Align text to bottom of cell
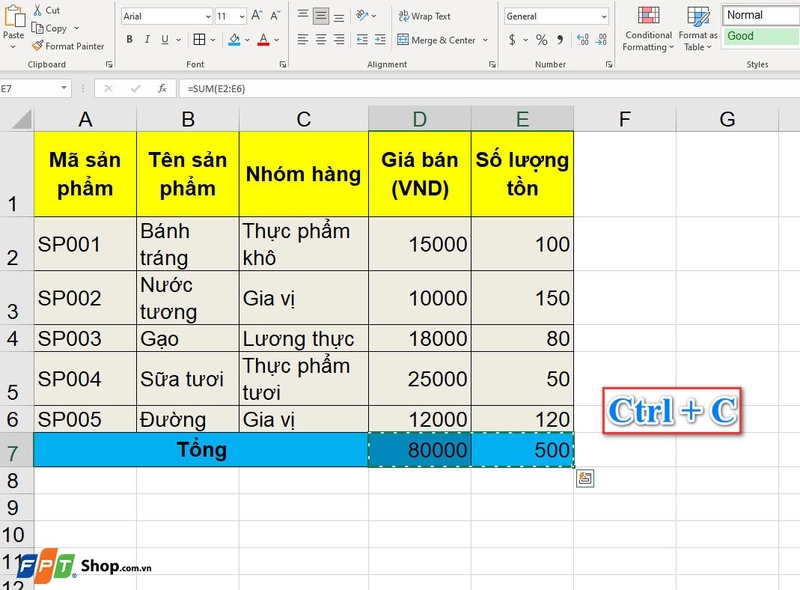This screenshot has width=800, height=590. tap(339, 16)
